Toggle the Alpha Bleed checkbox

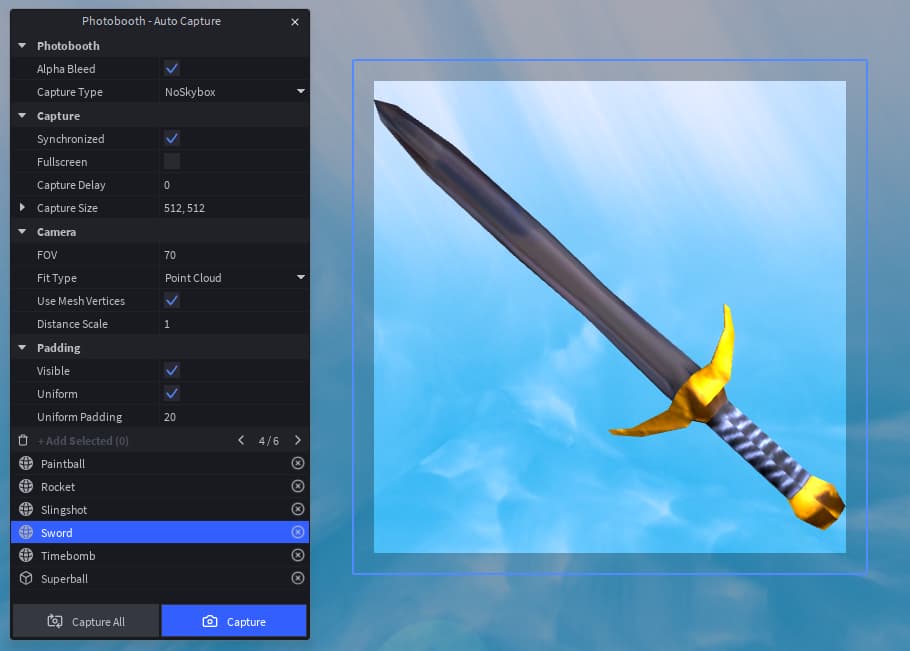coord(172,68)
